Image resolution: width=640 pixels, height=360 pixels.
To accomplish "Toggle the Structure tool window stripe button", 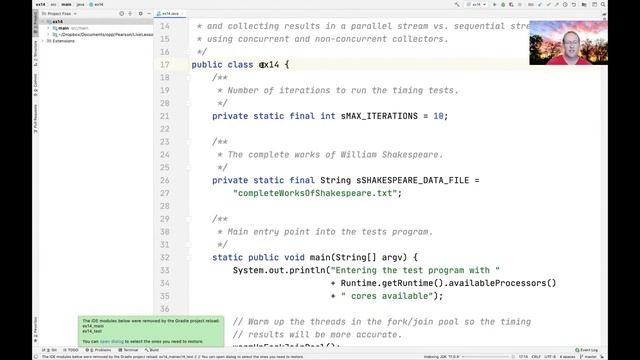I will tap(36, 53).
